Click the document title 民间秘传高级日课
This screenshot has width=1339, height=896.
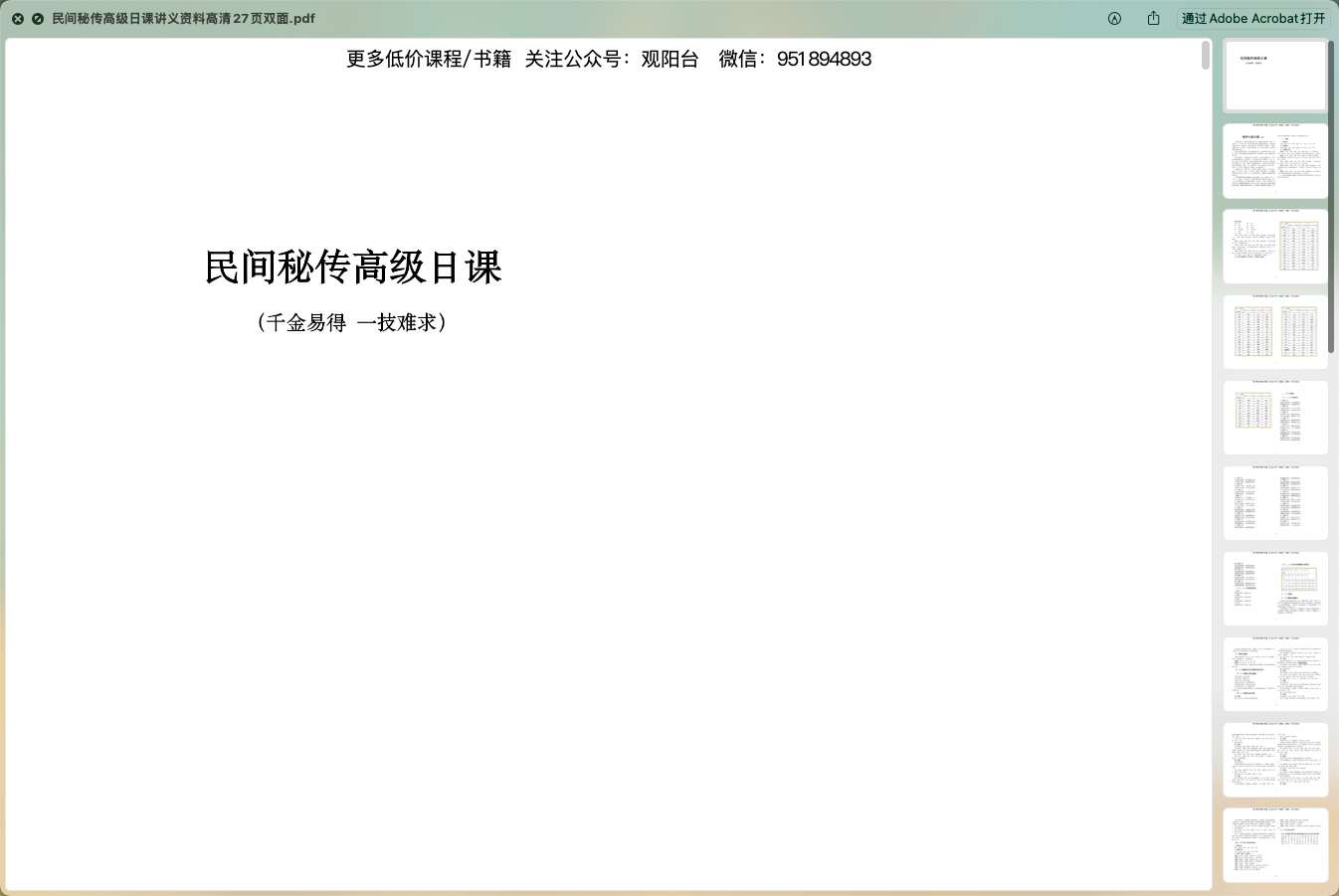click(x=353, y=268)
